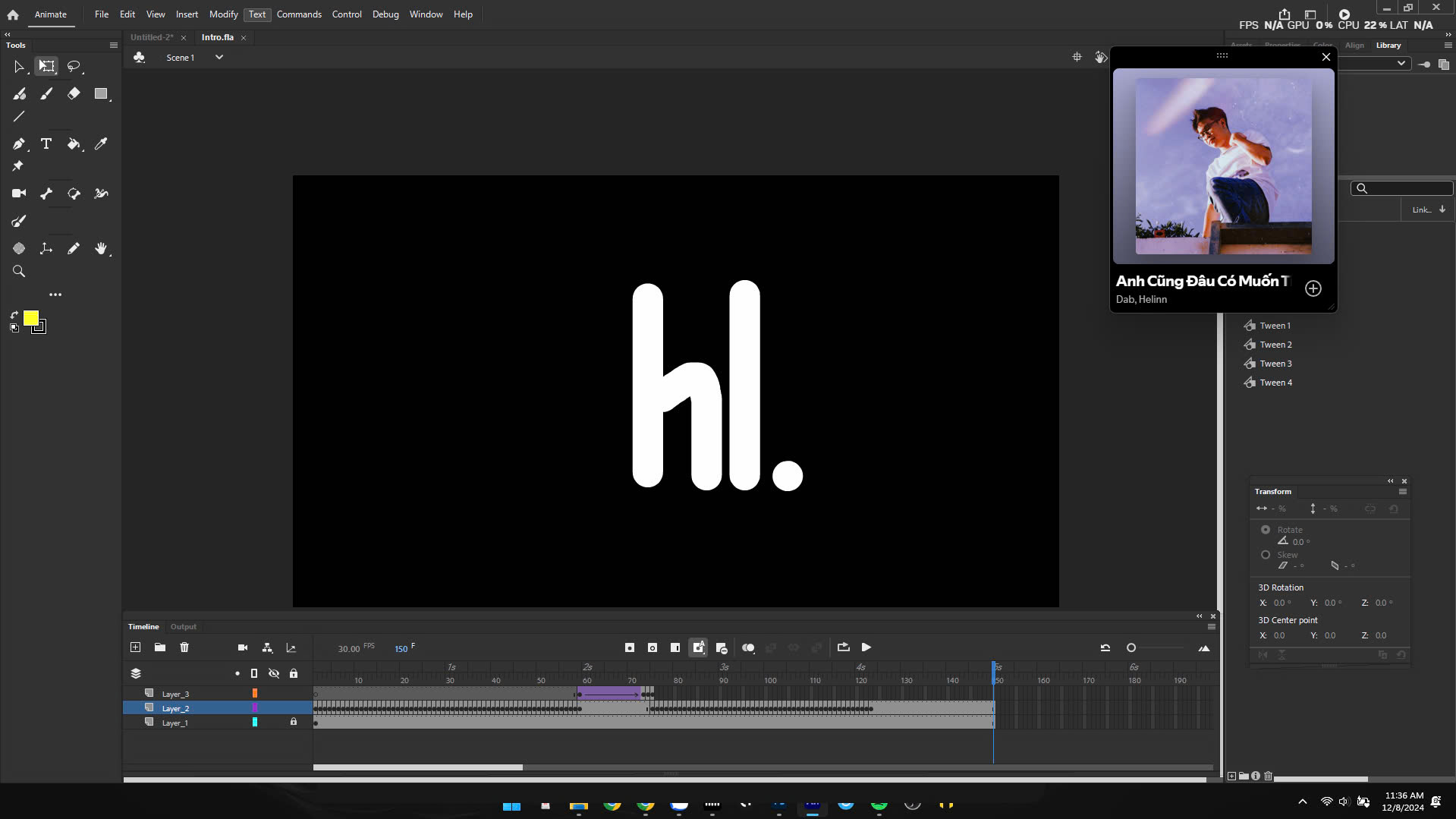Switch to the Align panel tab
The width and height of the screenshot is (1456, 819).
click(1354, 46)
